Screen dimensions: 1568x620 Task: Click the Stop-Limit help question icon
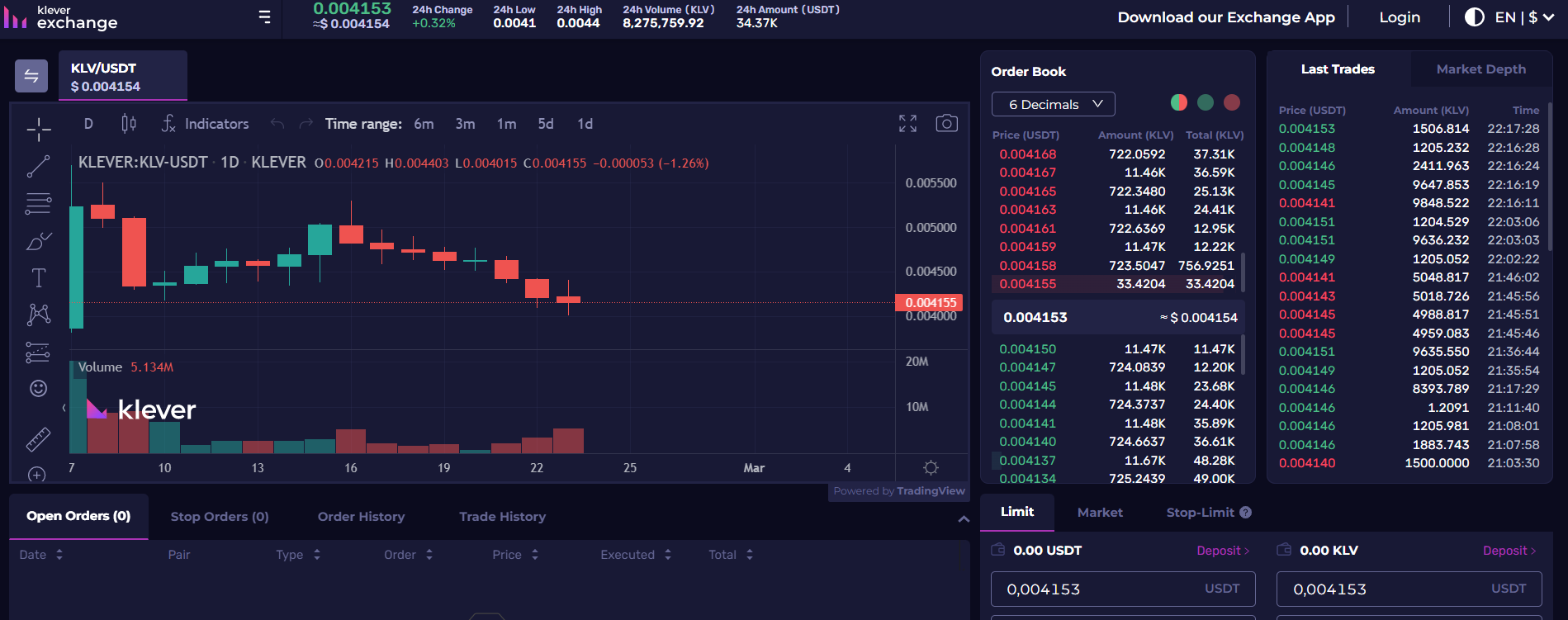tap(1245, 513)
